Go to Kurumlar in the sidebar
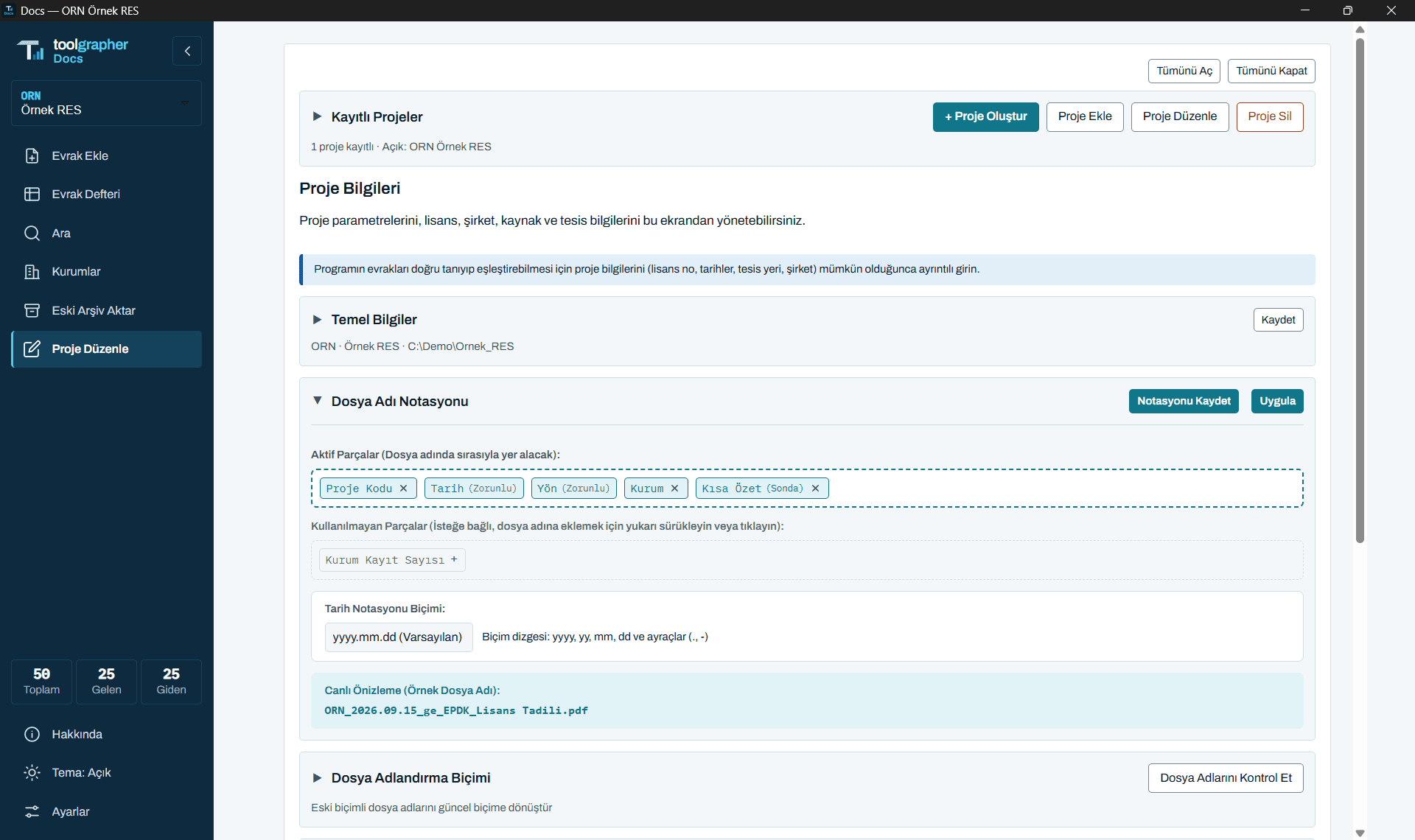Viewport: 1415px width, 840px height. pyautogui.click(x=106, y=271)
